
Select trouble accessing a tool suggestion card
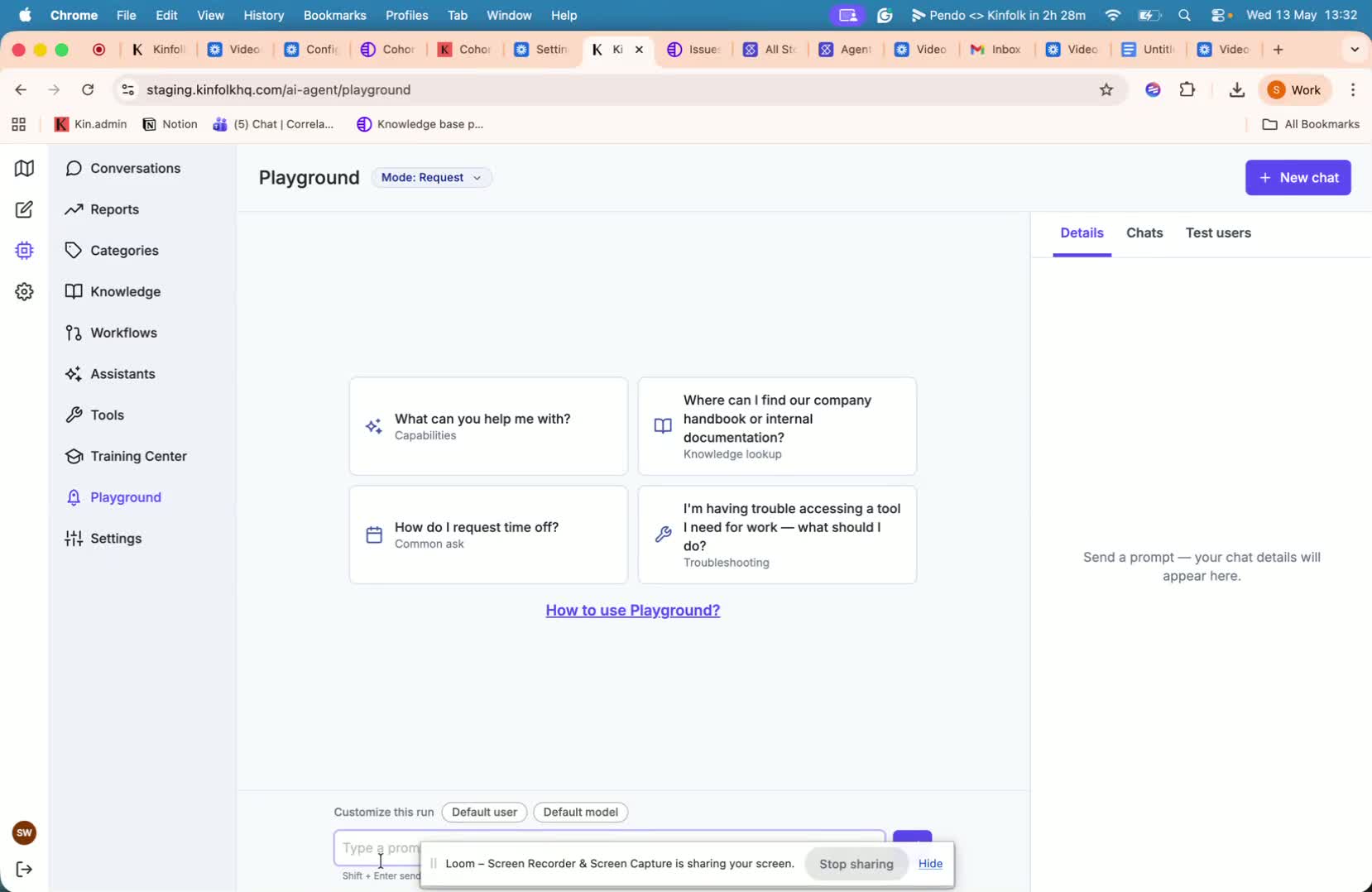coord(777,535)
